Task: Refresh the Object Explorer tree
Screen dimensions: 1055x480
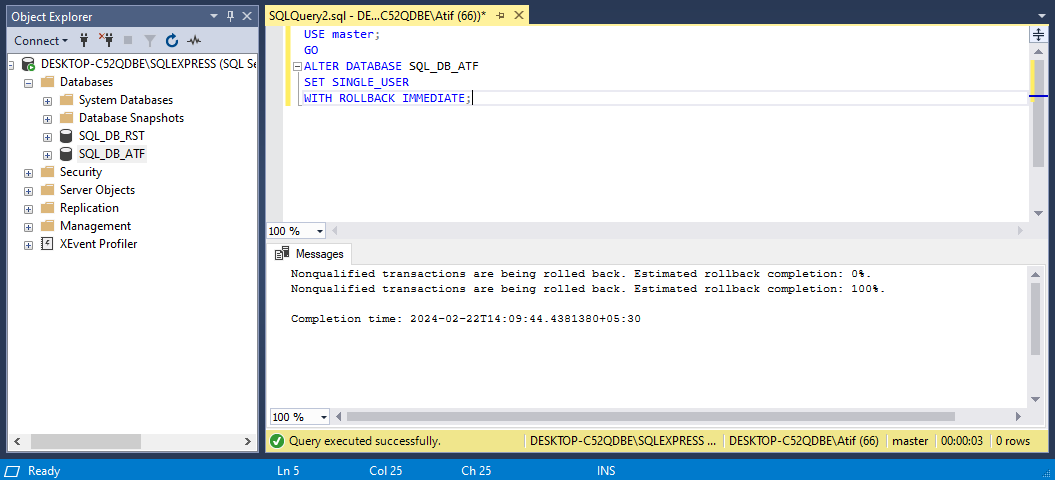Action: click(x=172, y=40)
